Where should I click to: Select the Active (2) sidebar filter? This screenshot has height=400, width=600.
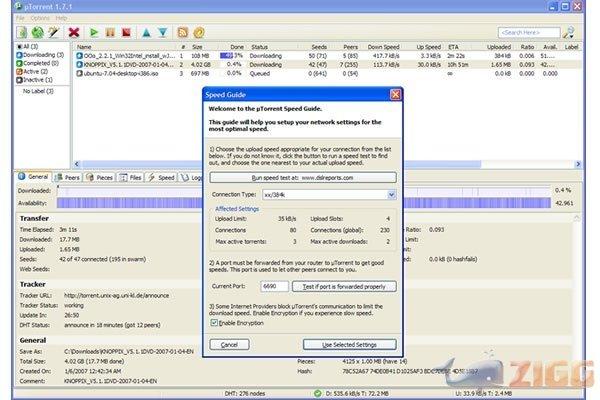[x=32, y=72]
